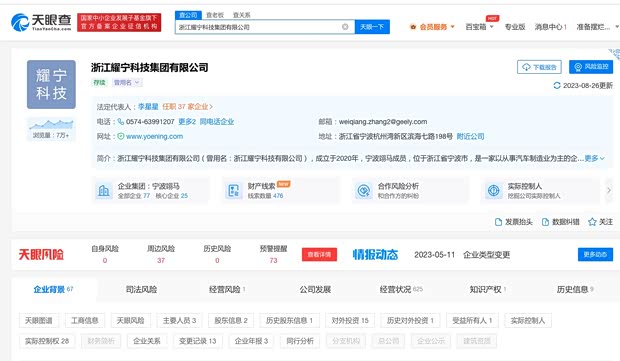Viewport: 620px width, 361px height.
Task: Switch to the 查老板 search tab
Action: [215, 15]
